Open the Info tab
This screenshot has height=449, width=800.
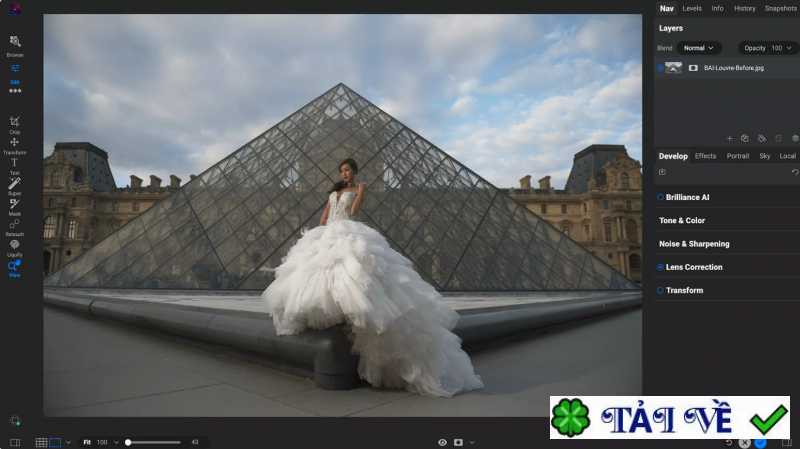pos(717,9)
